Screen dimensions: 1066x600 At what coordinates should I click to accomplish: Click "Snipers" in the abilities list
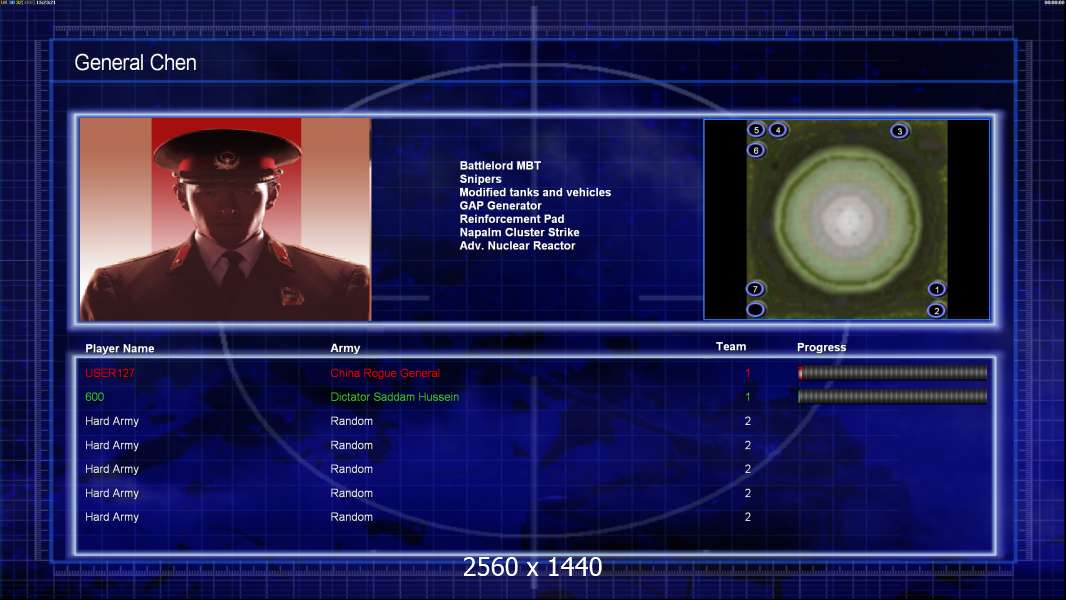(x=481, y=179)
